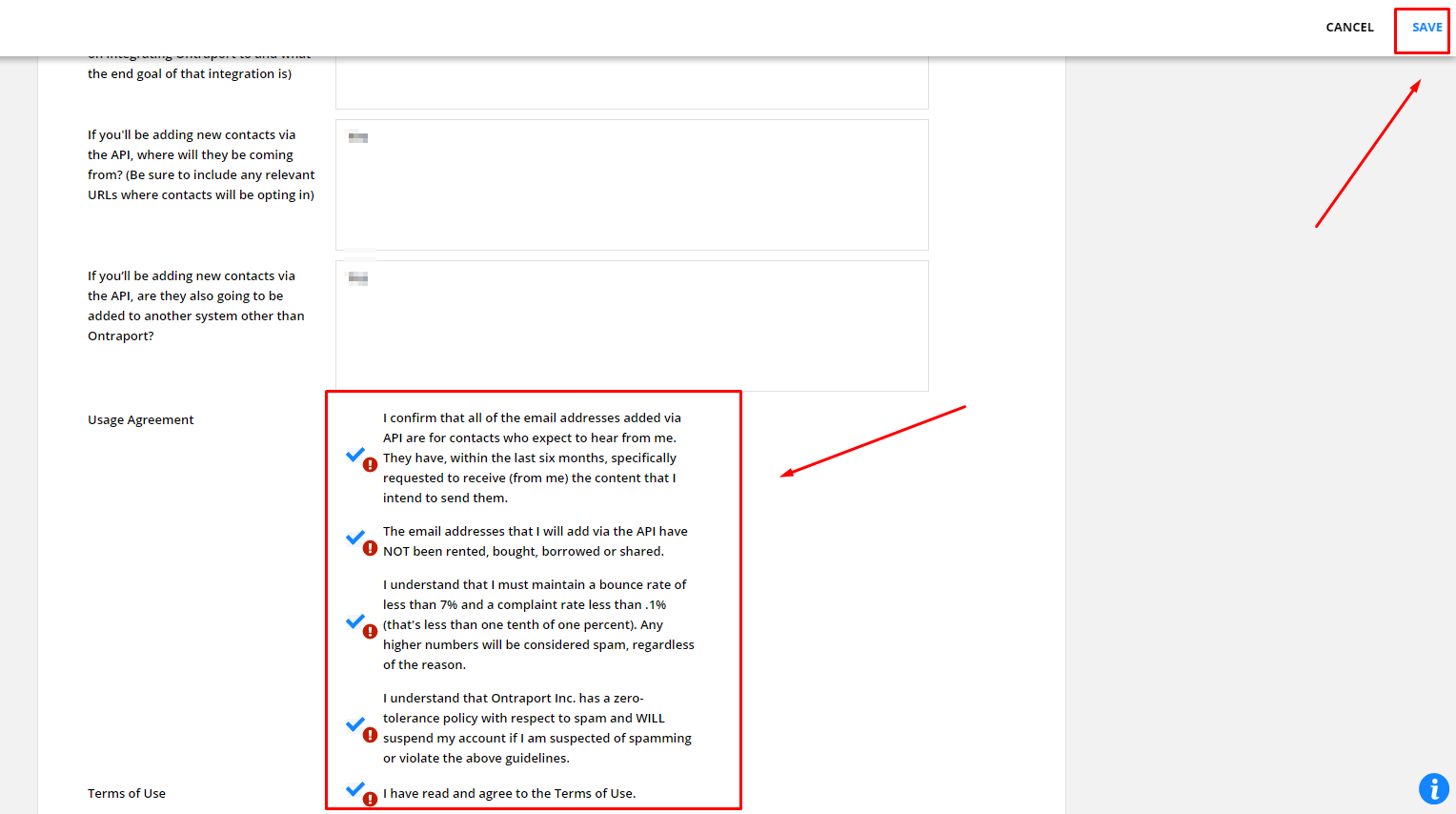
Task: Click red error icon beside Terms of Use checkbox
Action: (x=371, y=800)
